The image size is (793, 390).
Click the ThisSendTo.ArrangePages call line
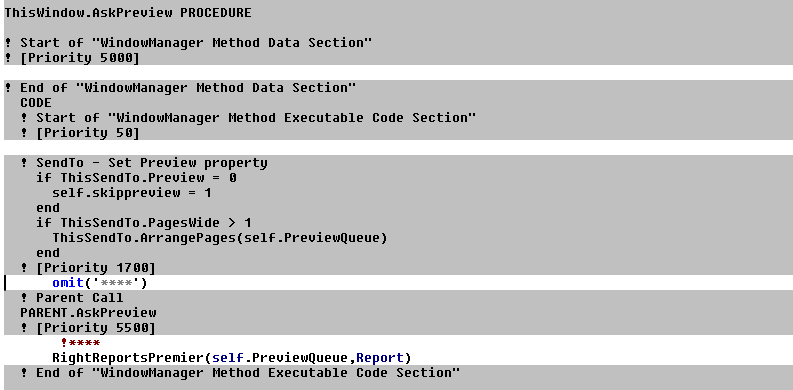tap(219, 238)
